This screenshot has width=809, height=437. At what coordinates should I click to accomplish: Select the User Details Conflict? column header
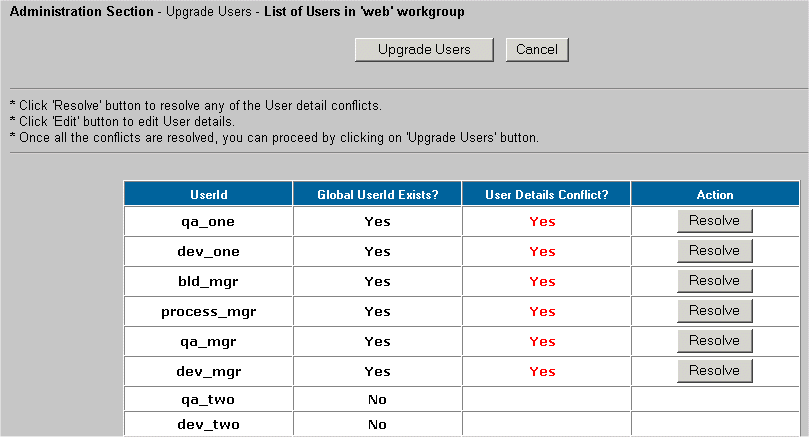click(x=546, y=195)
